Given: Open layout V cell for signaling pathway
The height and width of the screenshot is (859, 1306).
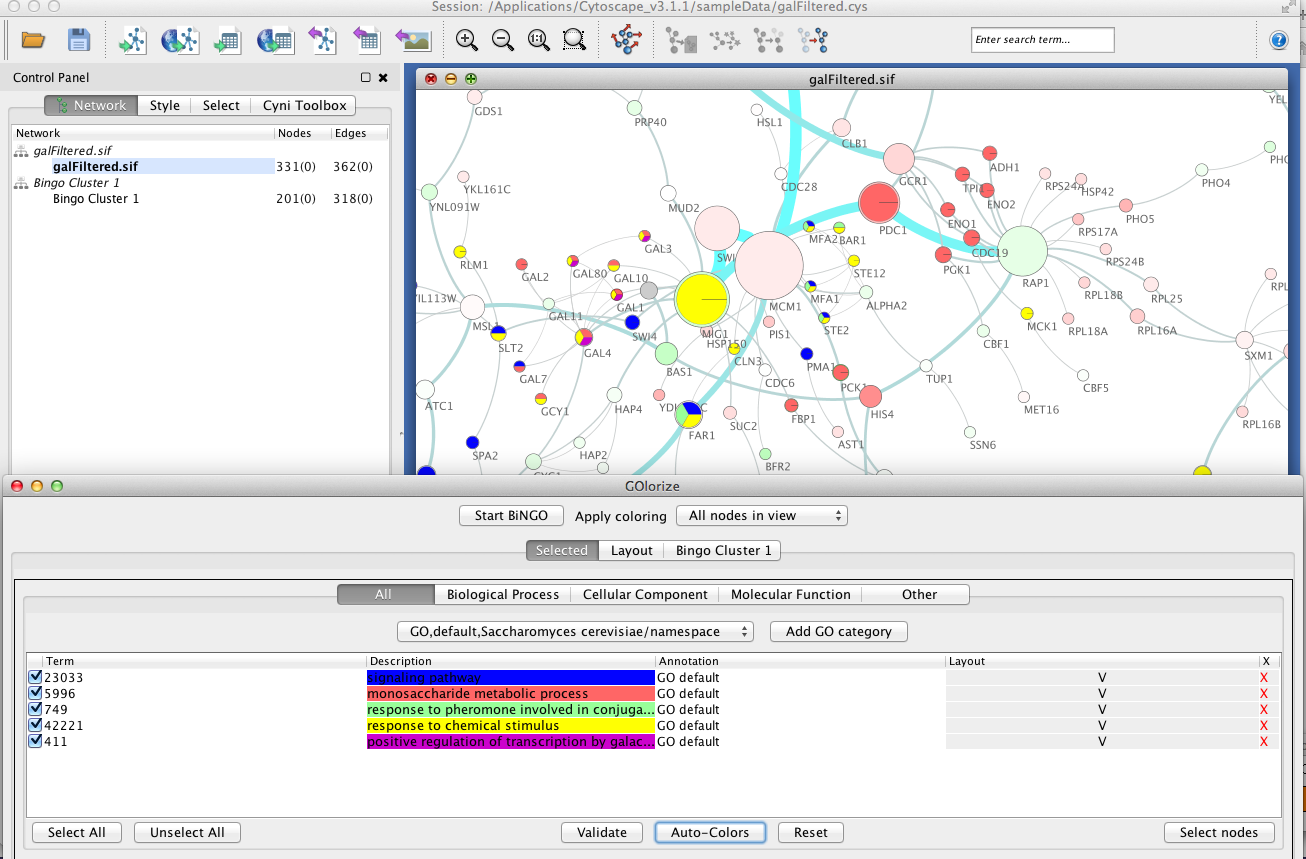Looking at the screenshot, I should pyautogui.click(x=1102, y=678).
